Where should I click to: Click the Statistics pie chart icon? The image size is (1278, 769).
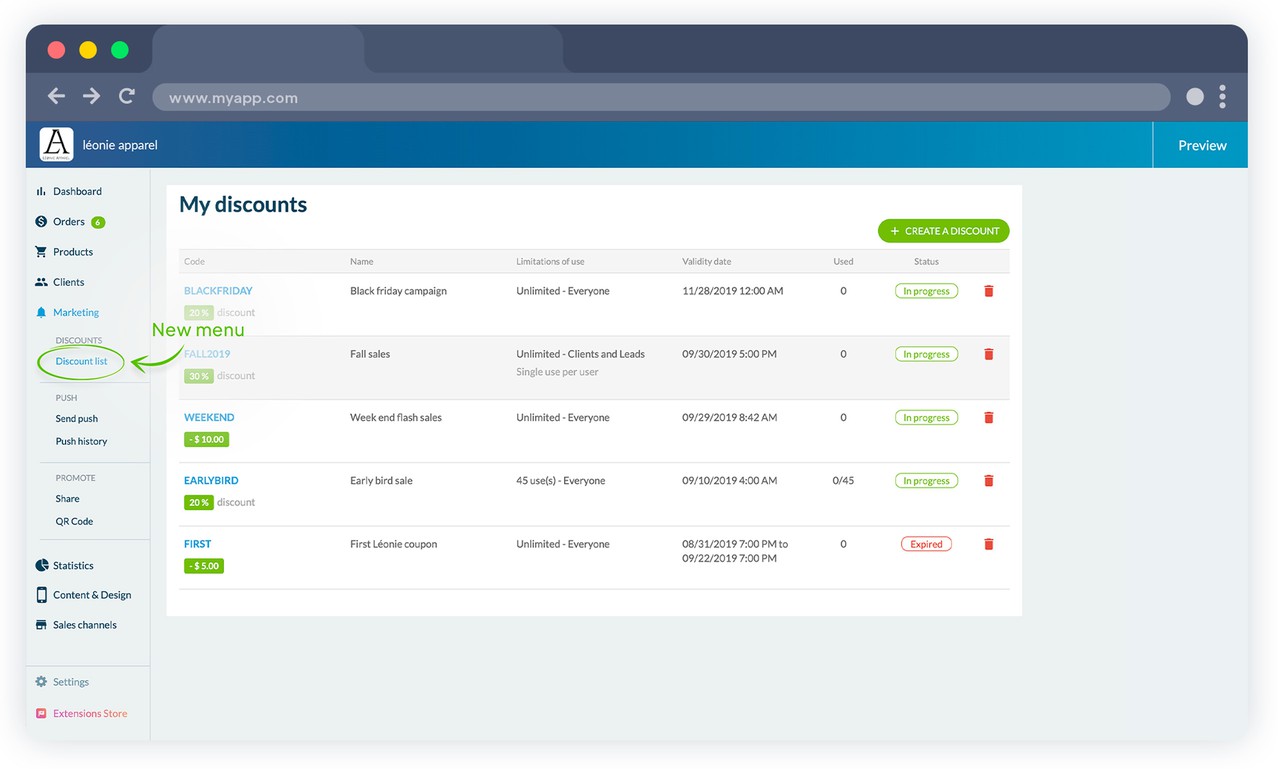[x=41, y=565]
